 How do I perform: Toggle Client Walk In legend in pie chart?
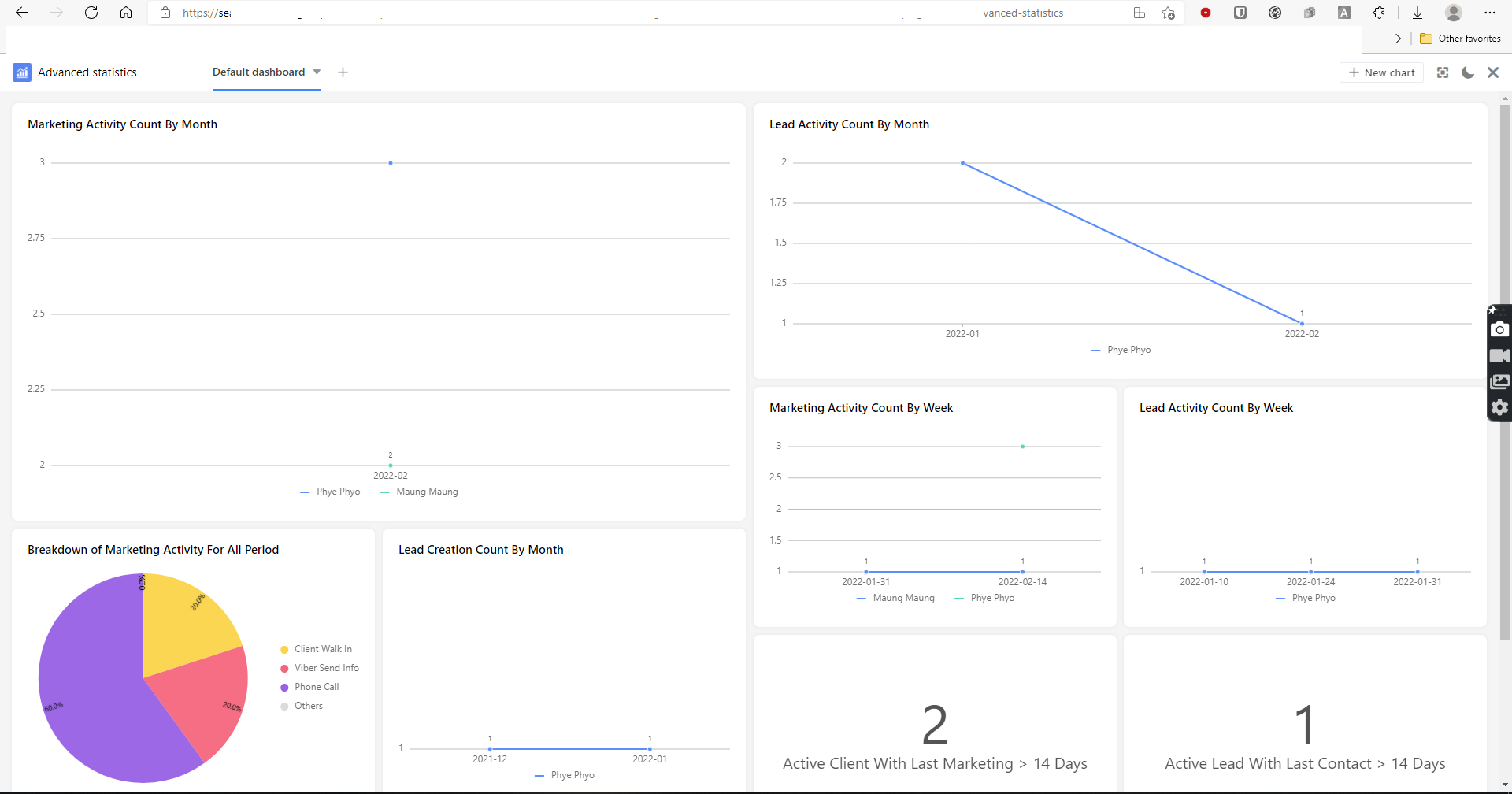tap(323, 649)
